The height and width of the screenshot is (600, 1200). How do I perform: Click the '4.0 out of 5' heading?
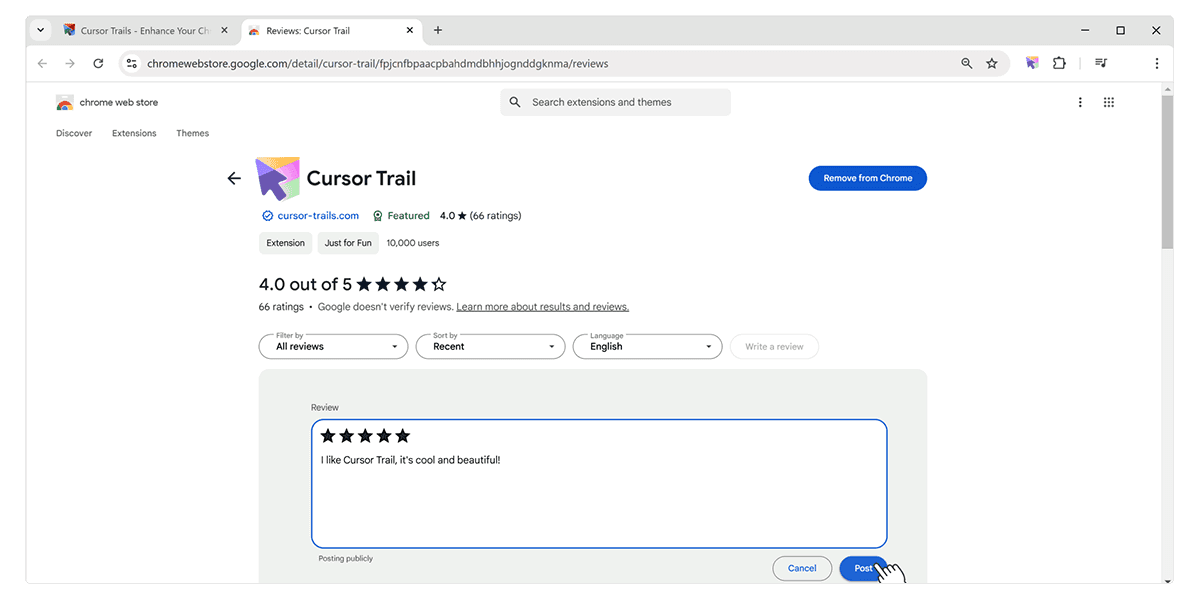[x=305, y=285]
